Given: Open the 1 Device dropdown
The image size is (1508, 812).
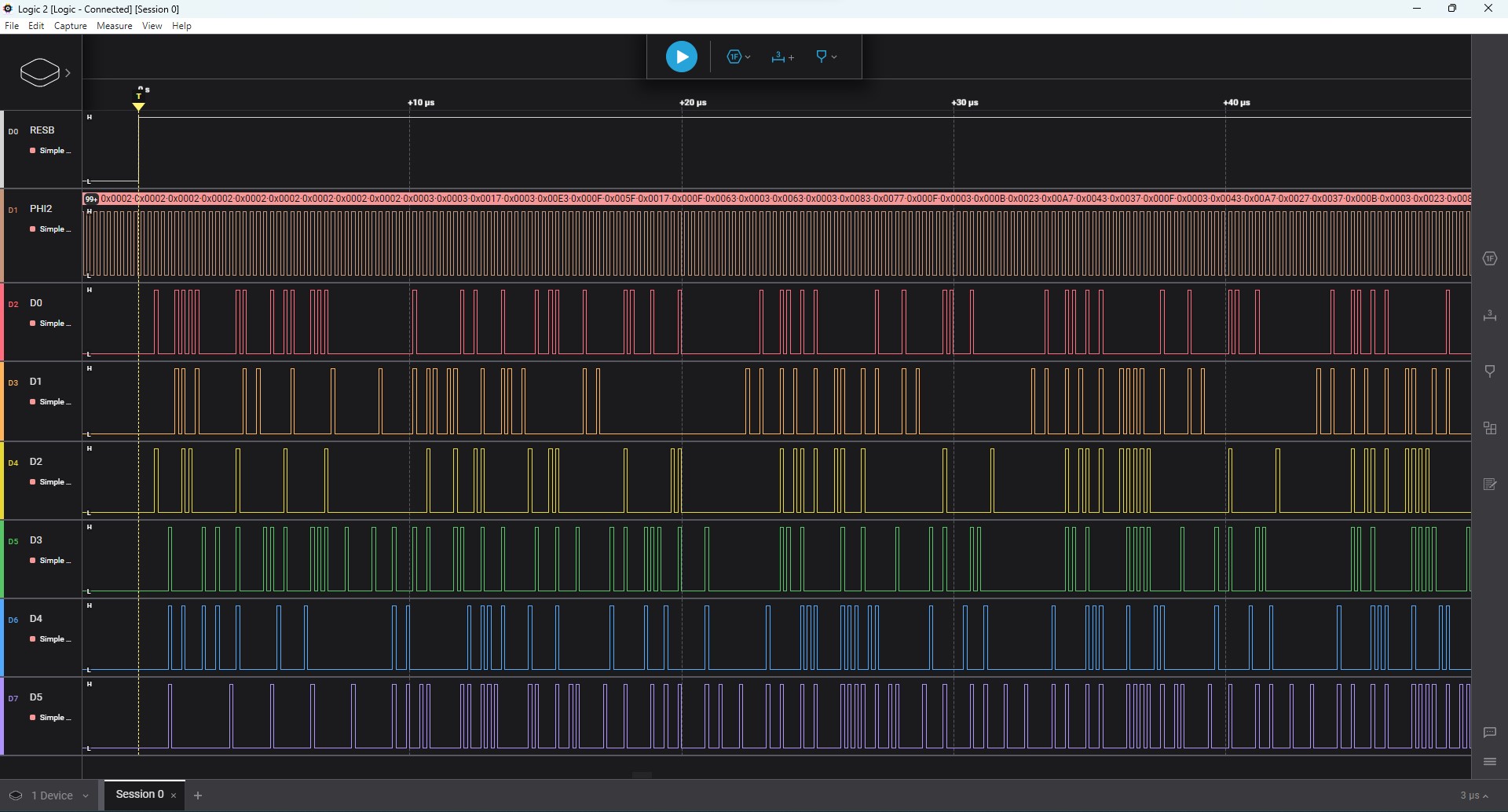Looking at the screenshot, I should click(51, 796).
